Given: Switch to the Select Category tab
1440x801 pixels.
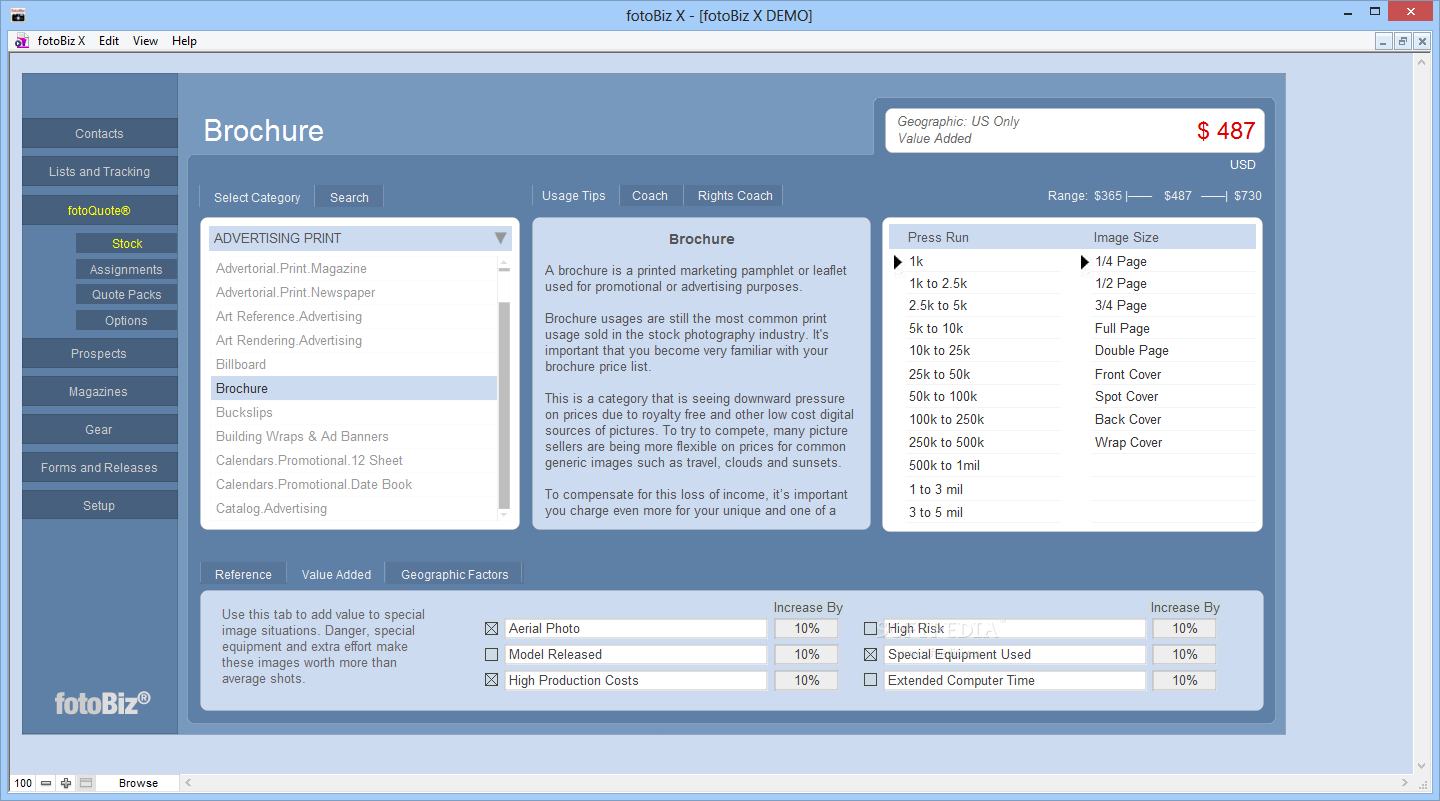Looking at the screenshot, I should point(257,197).
